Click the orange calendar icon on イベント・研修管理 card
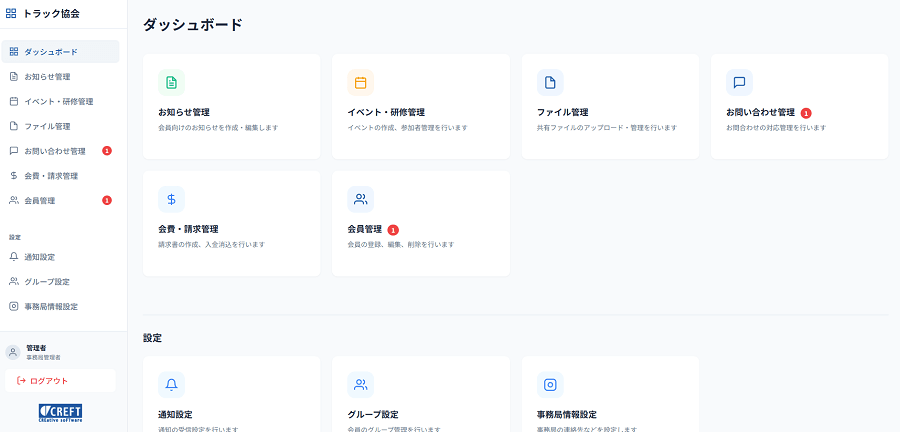The image size is (900, 432). click(x=360, y=82)
